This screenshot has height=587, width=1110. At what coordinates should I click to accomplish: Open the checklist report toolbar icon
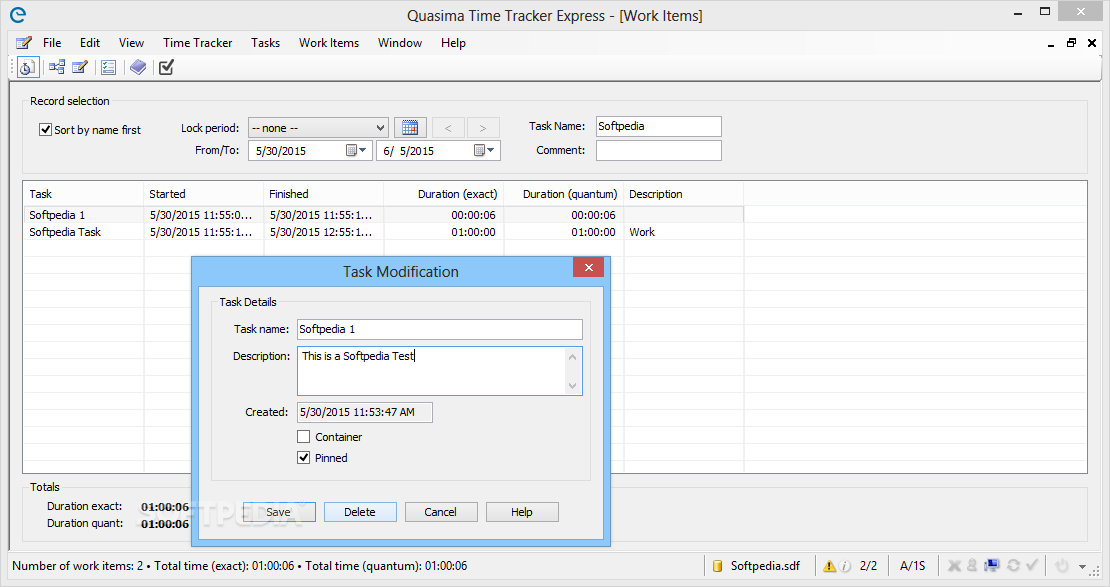click(x=108, y=67)
